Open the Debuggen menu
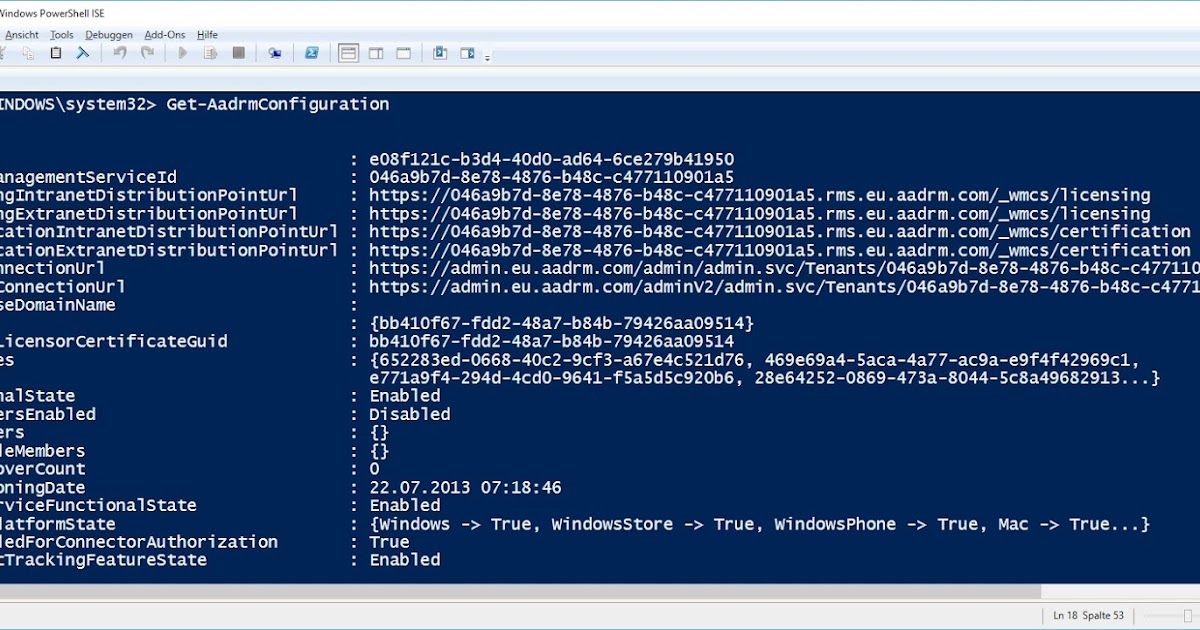The width and height of the screenshot is (1200, 630). pos(108,34)
